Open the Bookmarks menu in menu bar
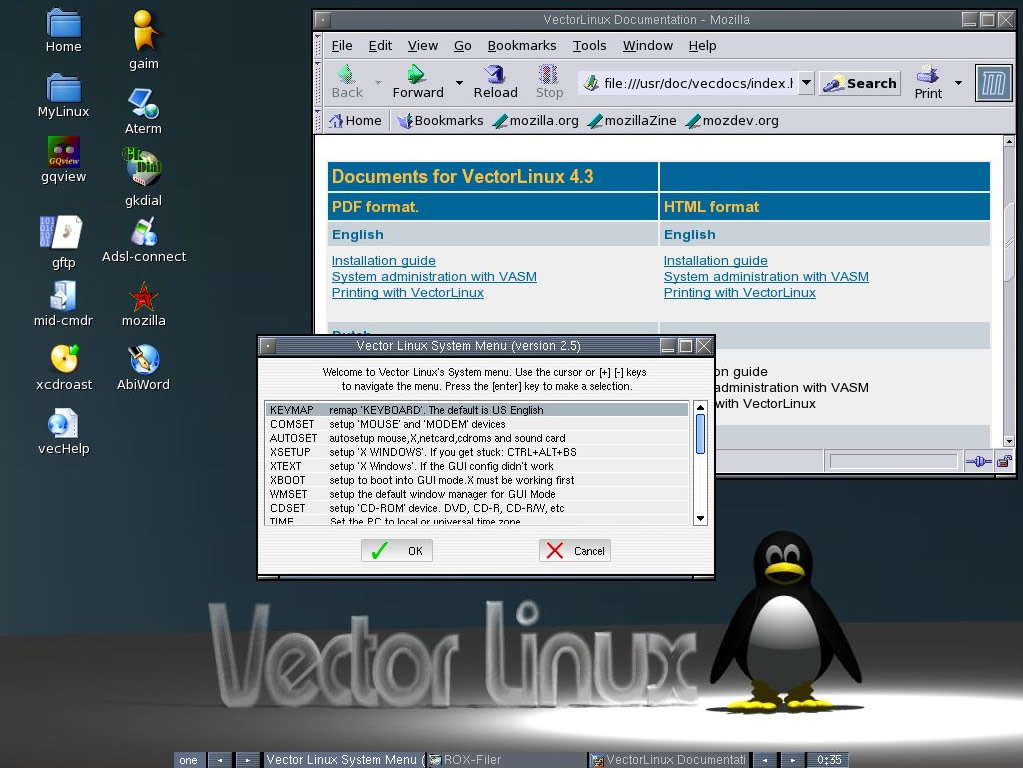This screenshot has width=1023, height=768. (521, 45)
